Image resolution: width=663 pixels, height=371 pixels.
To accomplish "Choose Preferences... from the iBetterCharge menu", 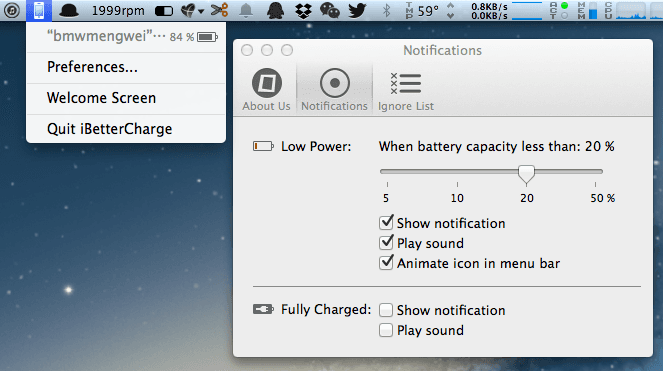I will 126,67.
